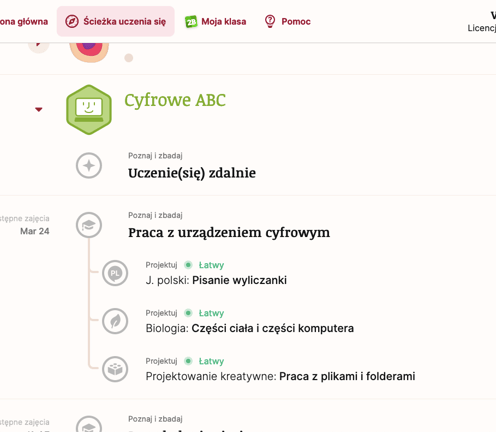Click the compass icon in Ścieżka uczenia się tab
Viewport: 496px width, 432px height.
[72, 22]
